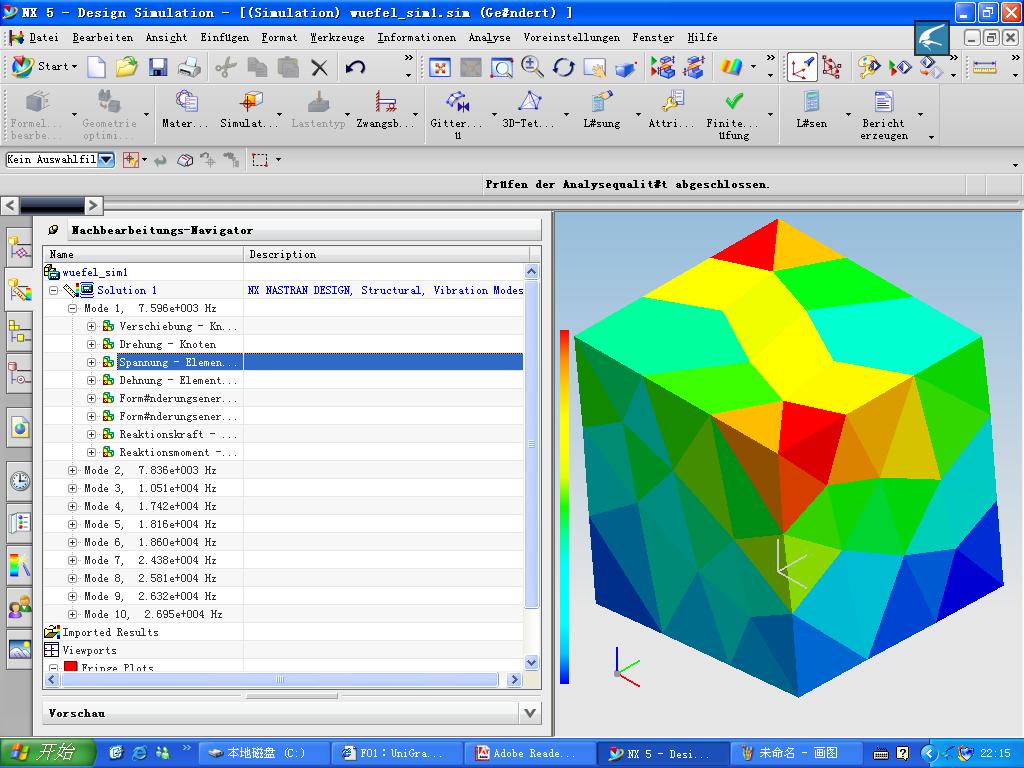
Task: Click the Measure distance ruler icon
Action: coord(984,67)
